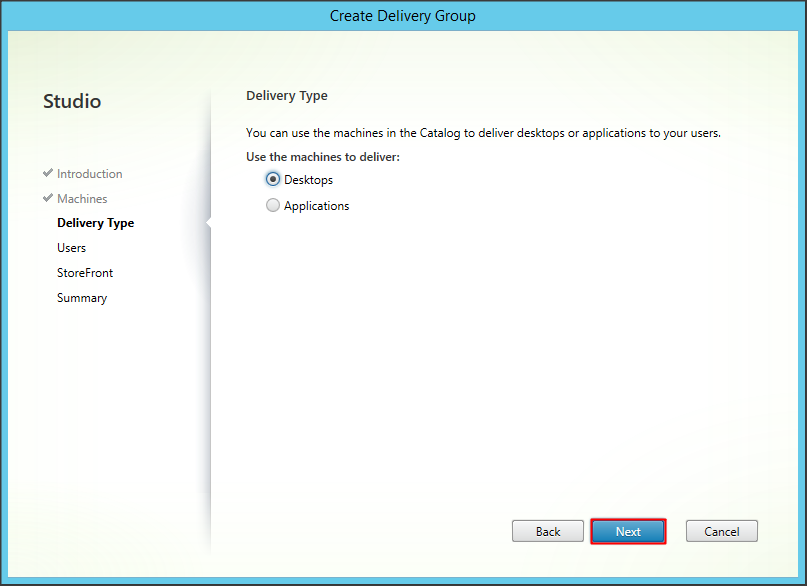Image resolution: width=807 pixels, height=586 pixels.
Task: Click the current-step arrow notch beside Delivery Type
Action: pos(208,223)
